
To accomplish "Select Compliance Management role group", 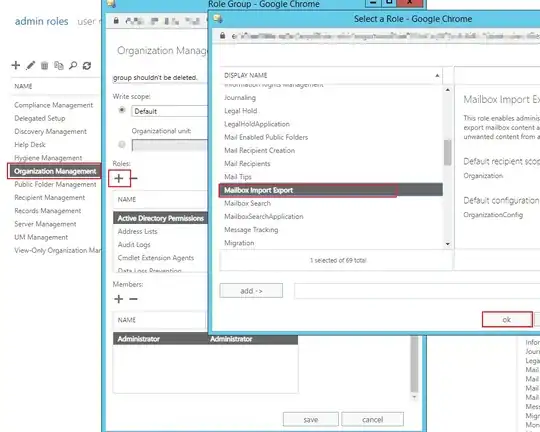I will pyautogui.click(x=54, y=105).
